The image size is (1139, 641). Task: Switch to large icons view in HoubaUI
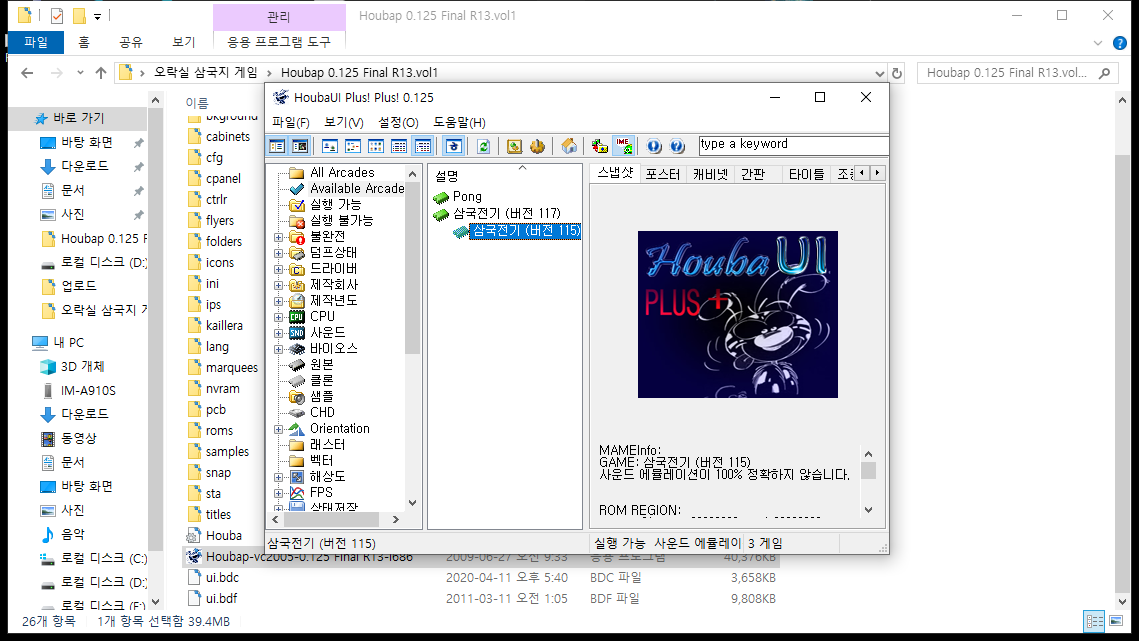coord(329,146)
